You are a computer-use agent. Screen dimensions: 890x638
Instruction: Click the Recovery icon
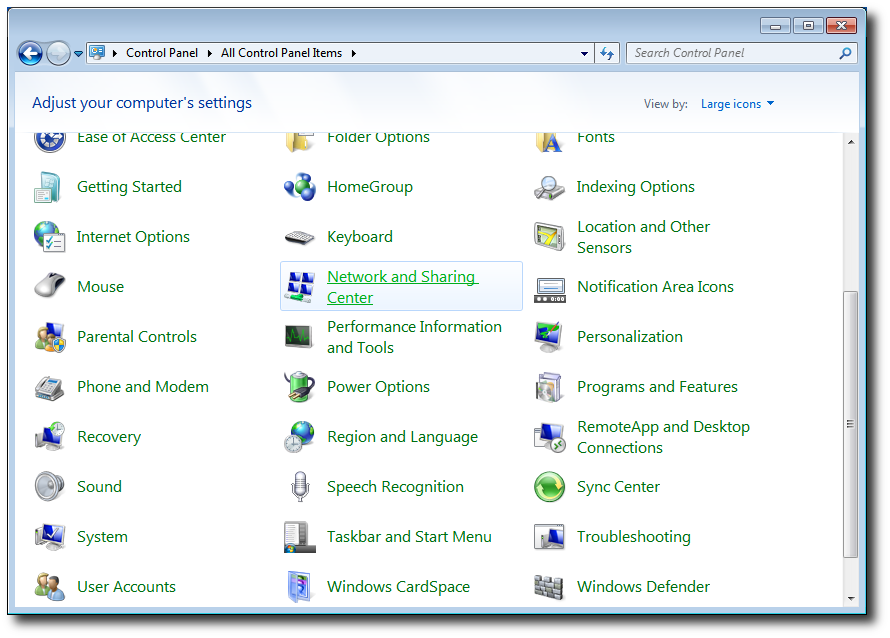coord(49,437)
